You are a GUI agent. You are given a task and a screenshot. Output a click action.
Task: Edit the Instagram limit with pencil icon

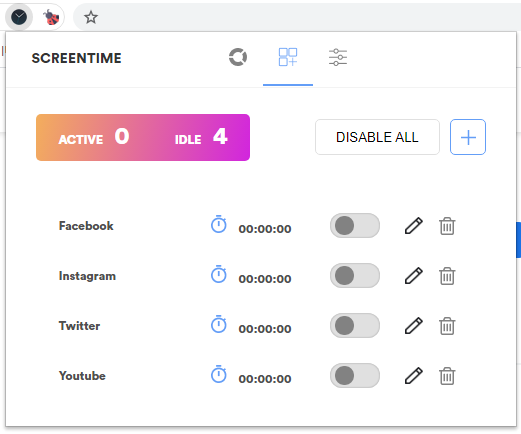click(414, 276)
